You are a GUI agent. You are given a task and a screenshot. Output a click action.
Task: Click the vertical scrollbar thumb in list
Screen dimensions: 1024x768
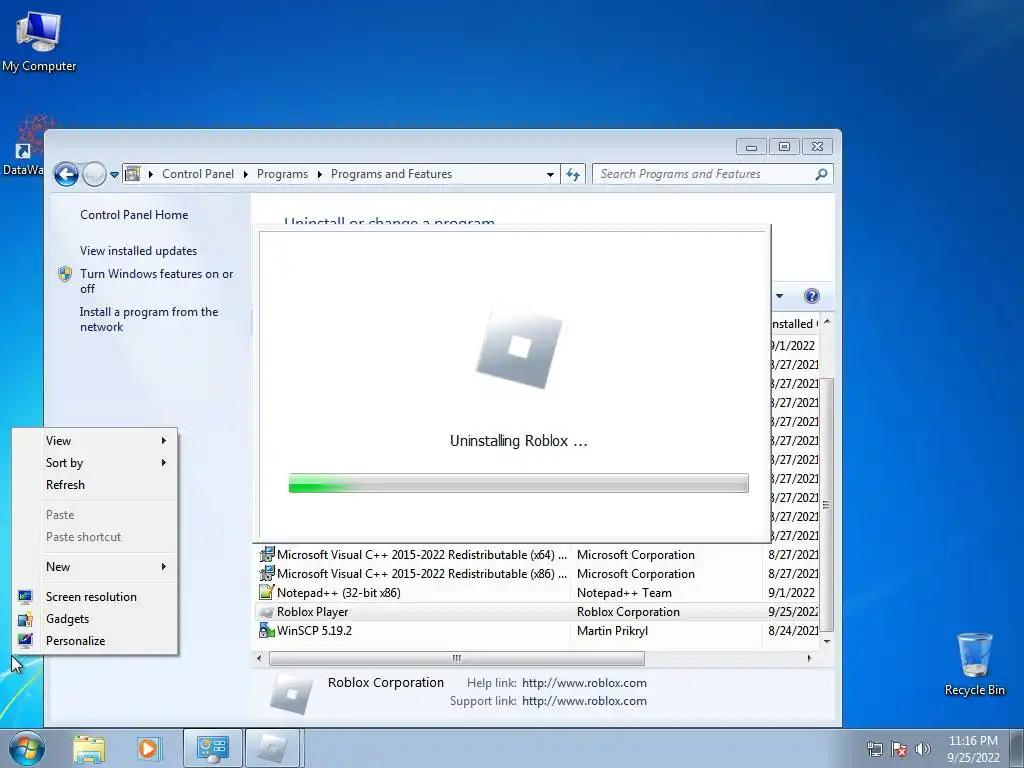(827, 504)
